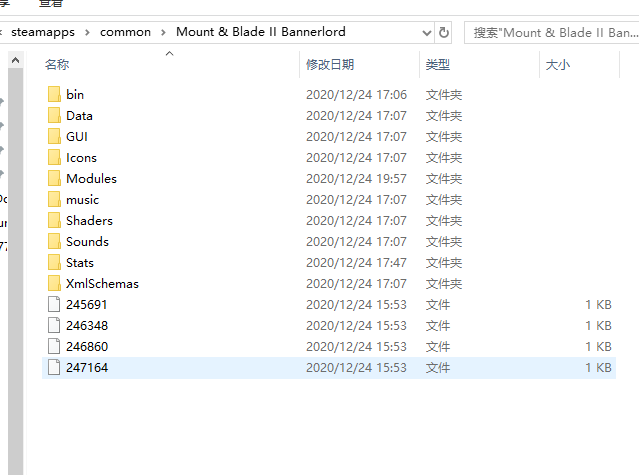Refresh the current folder view
The image size is (639, 475).
point(444,32)
